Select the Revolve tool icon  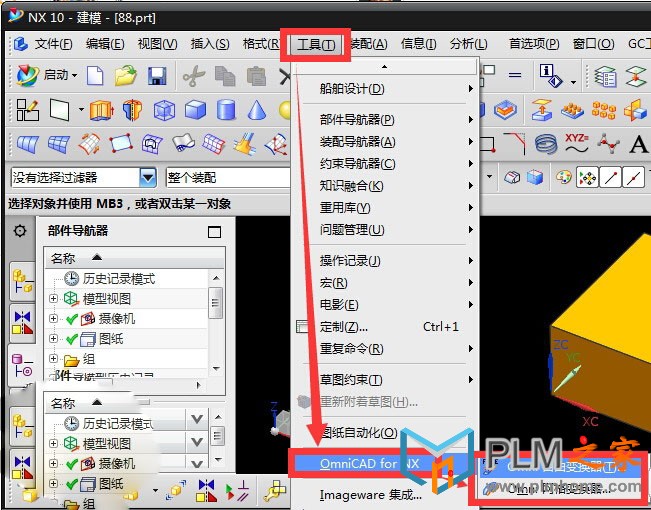pos(132,110)
